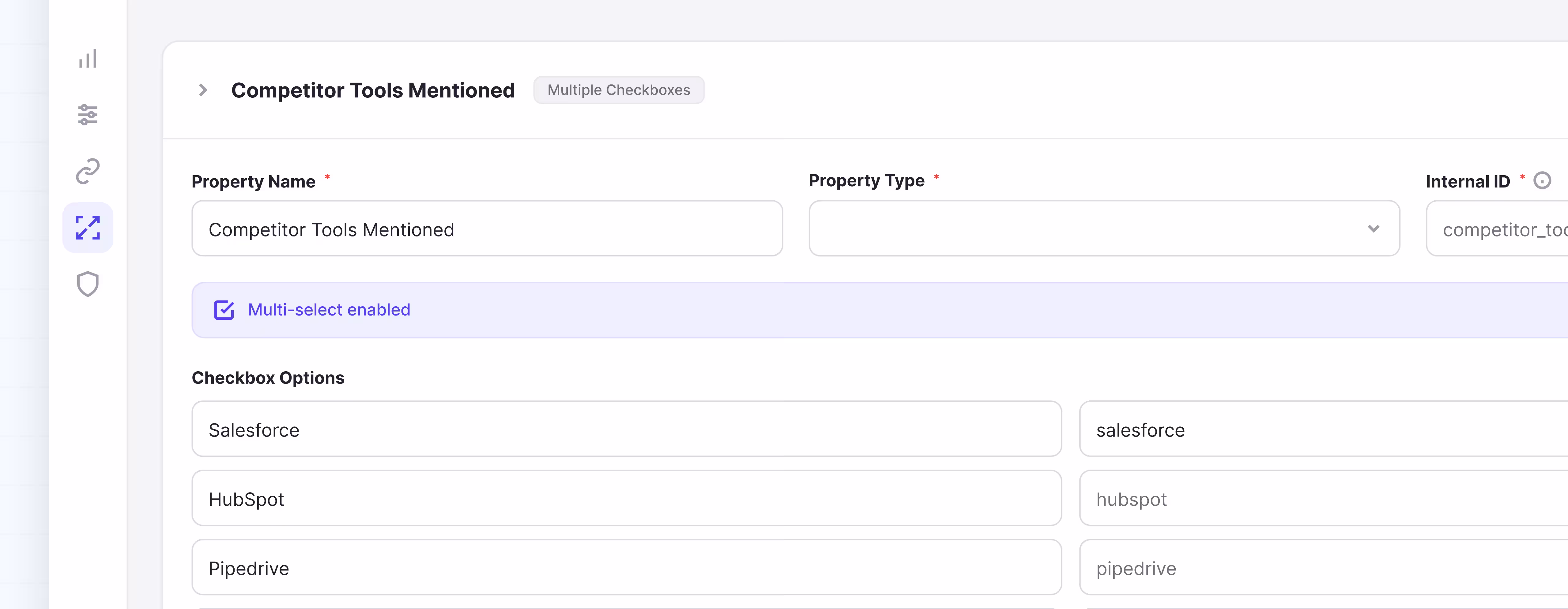Click the Multi-select enabled text
This screenshot has width=1568, height=609.
point(329,310)
